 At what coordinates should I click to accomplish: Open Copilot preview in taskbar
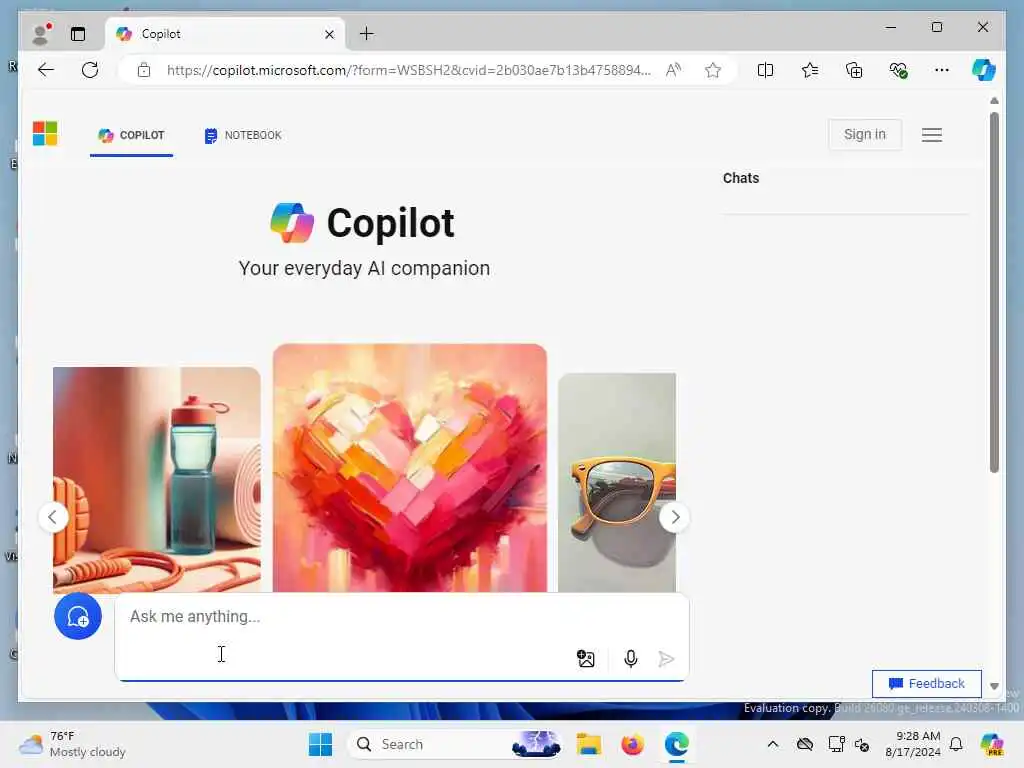[993, 744]
